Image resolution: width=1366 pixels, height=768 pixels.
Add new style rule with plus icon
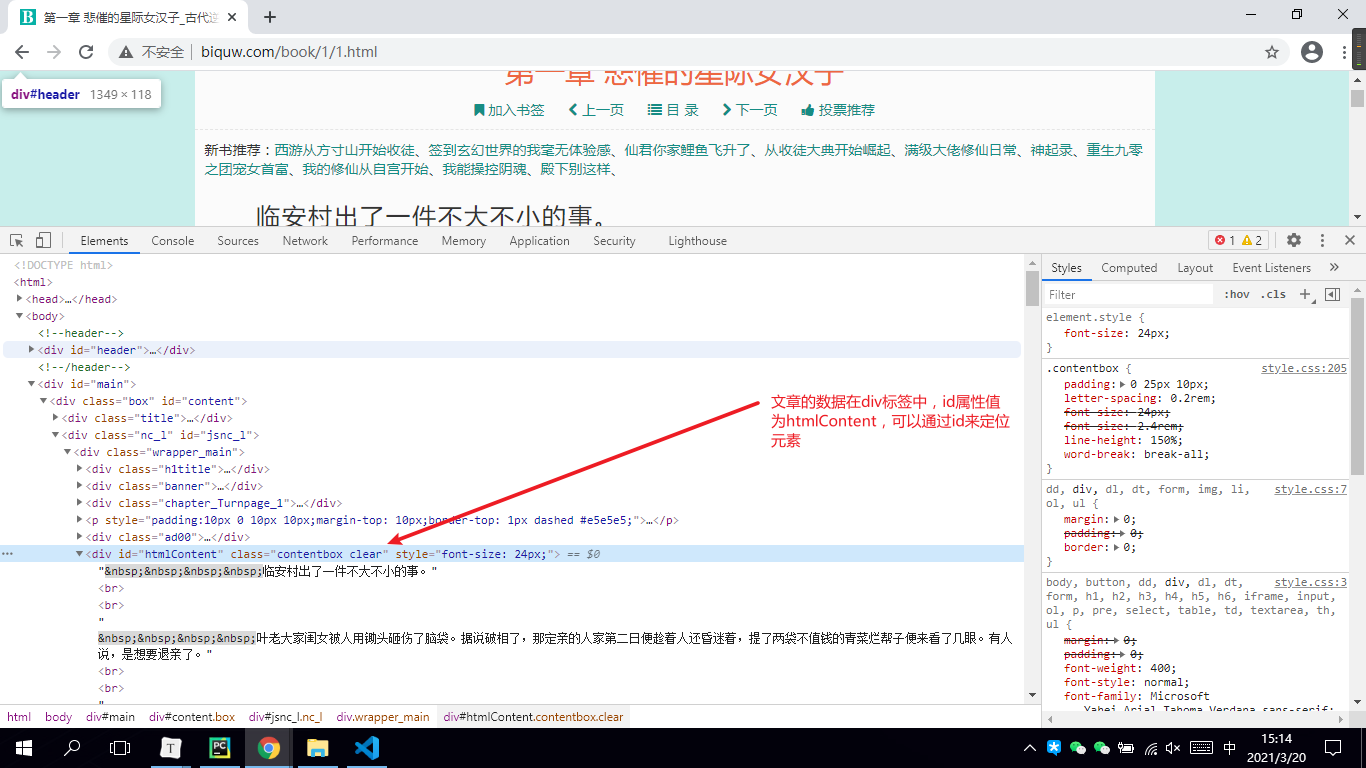[x=1305, y=294]
